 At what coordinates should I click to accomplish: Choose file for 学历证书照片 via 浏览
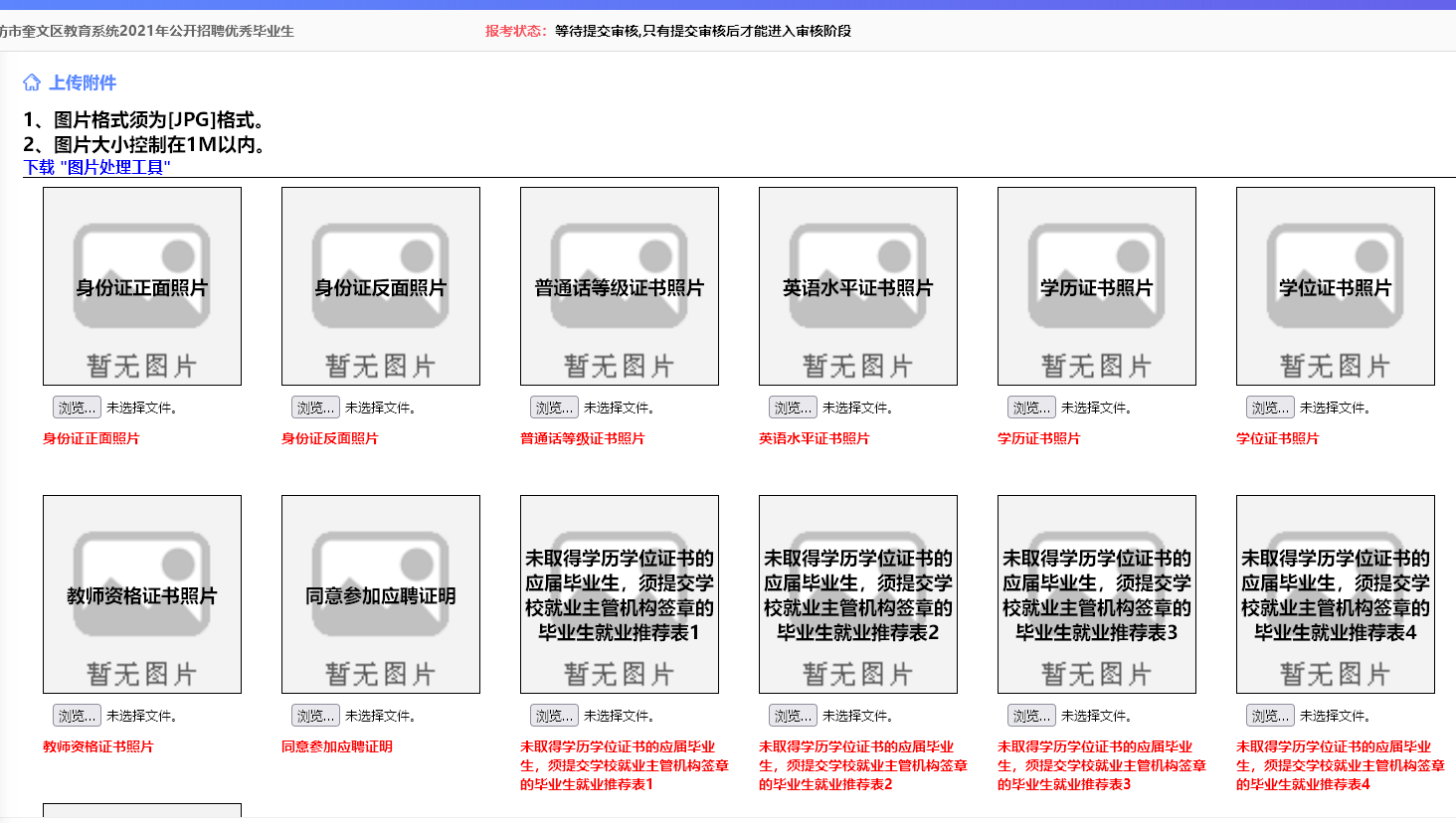point(1031,408)
